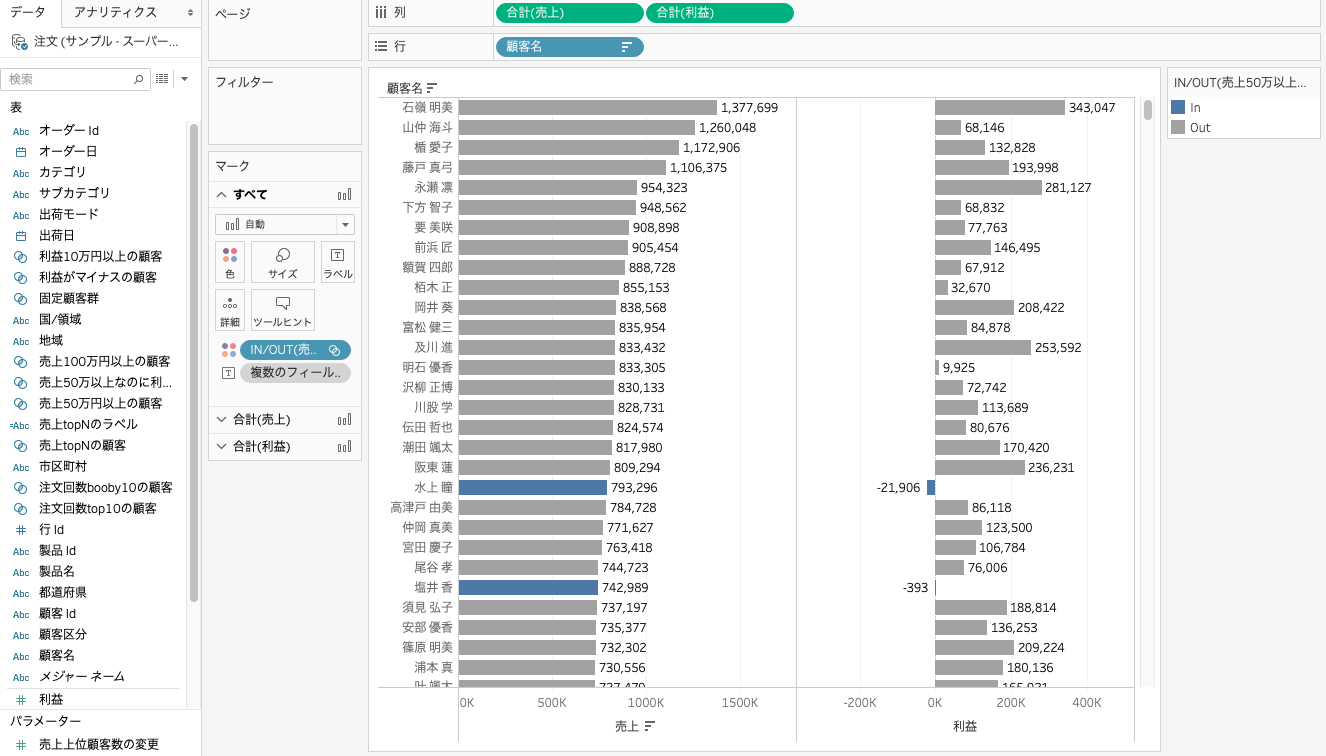Screen dimensions: 1326x756
Task: Click the 合計(利益) pill on the columns shelf
Action: pos(720,13)
